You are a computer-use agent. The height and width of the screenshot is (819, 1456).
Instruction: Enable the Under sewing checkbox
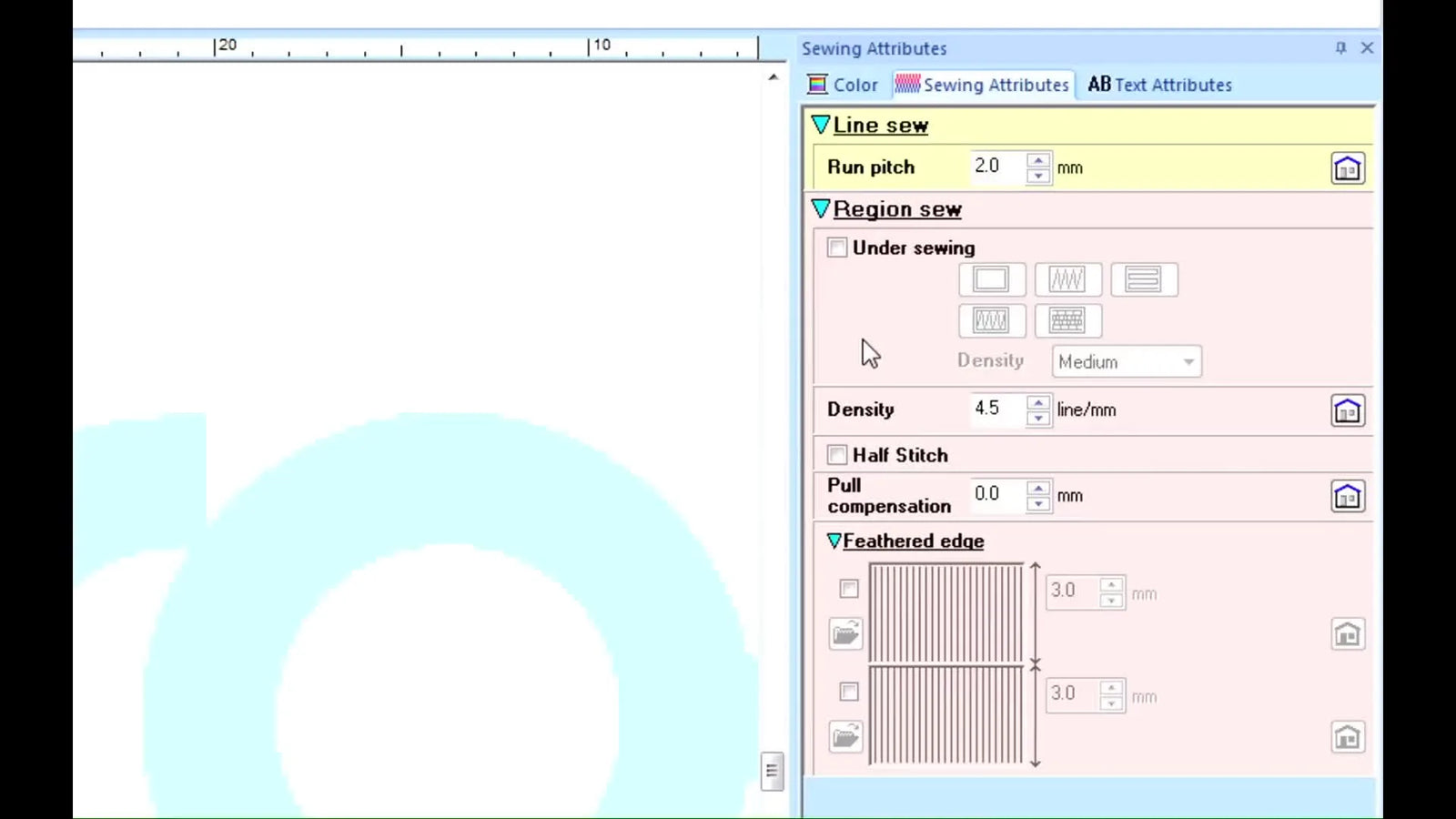pyautogui.click(x=837, y=248)
